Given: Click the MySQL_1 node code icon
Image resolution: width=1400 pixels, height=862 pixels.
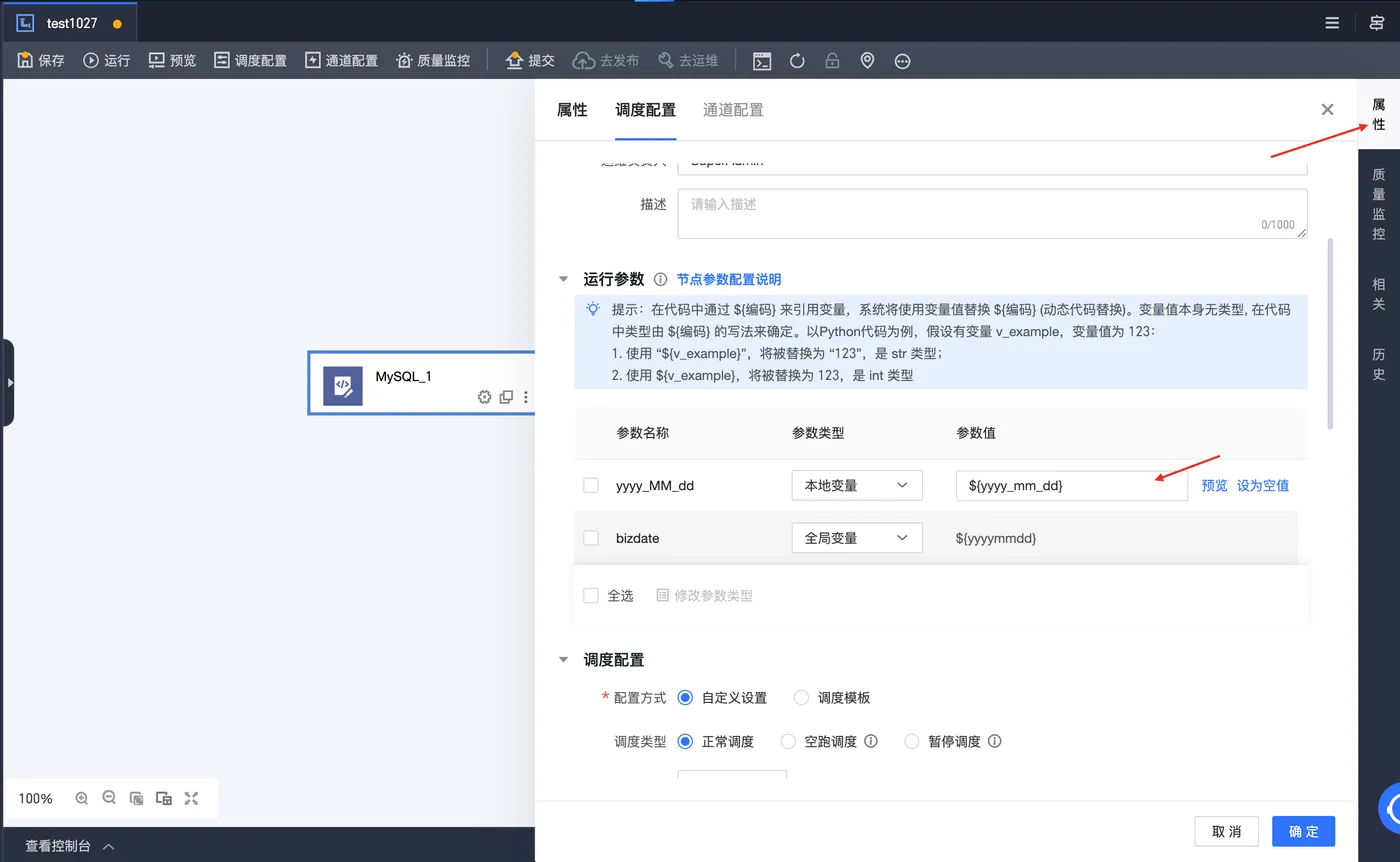Looking at the screenshot, I should (x=343, y=386).
